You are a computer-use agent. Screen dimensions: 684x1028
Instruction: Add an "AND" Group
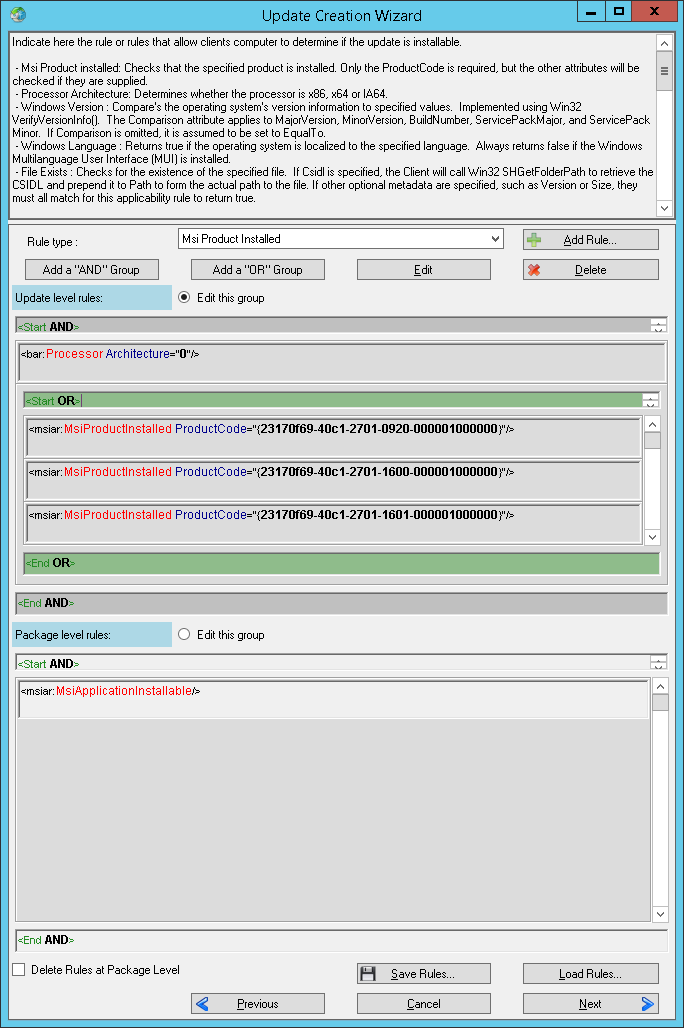point(91,269)
